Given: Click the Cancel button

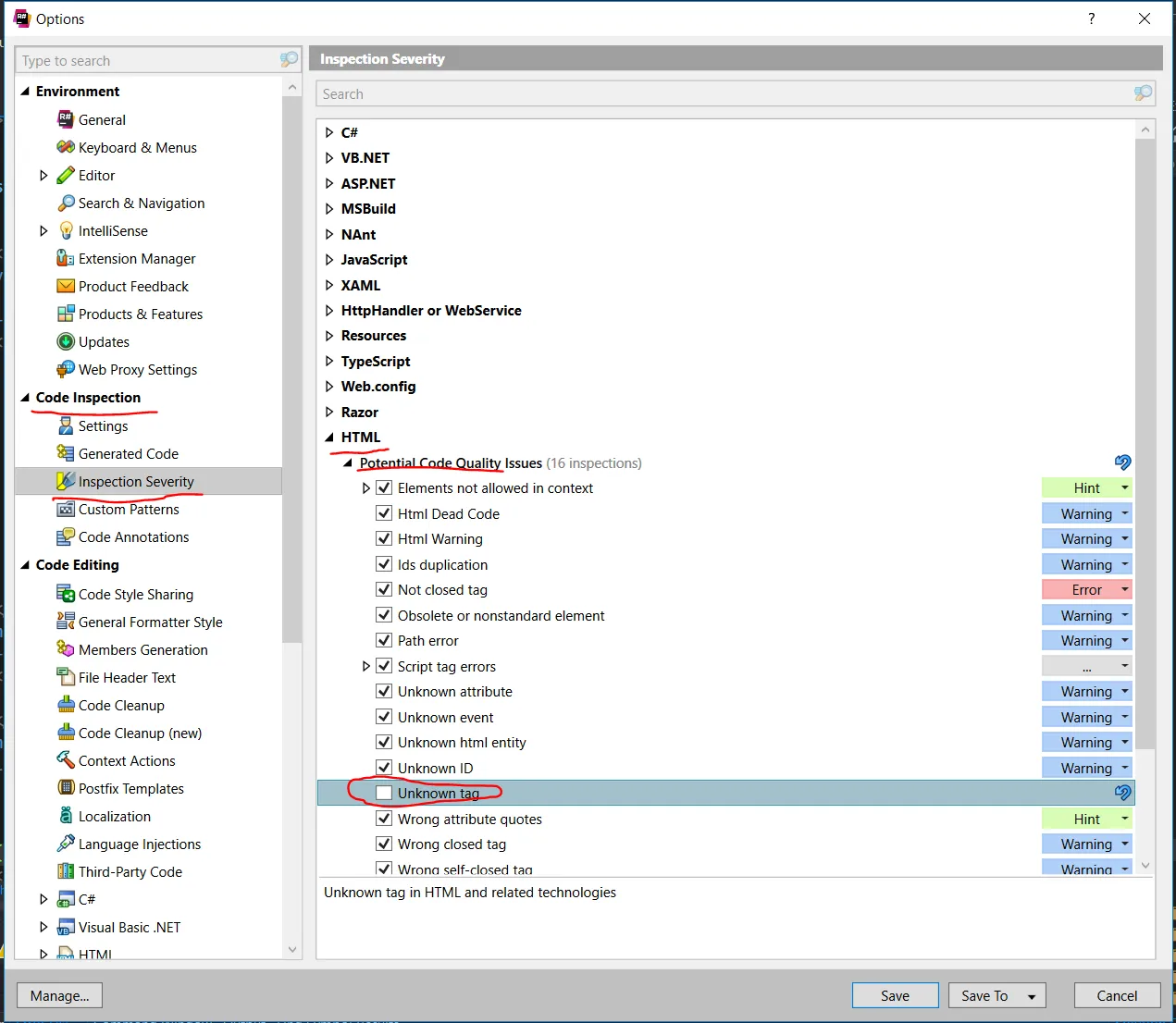Looking at the screenshot, I should coord(1117,995).
